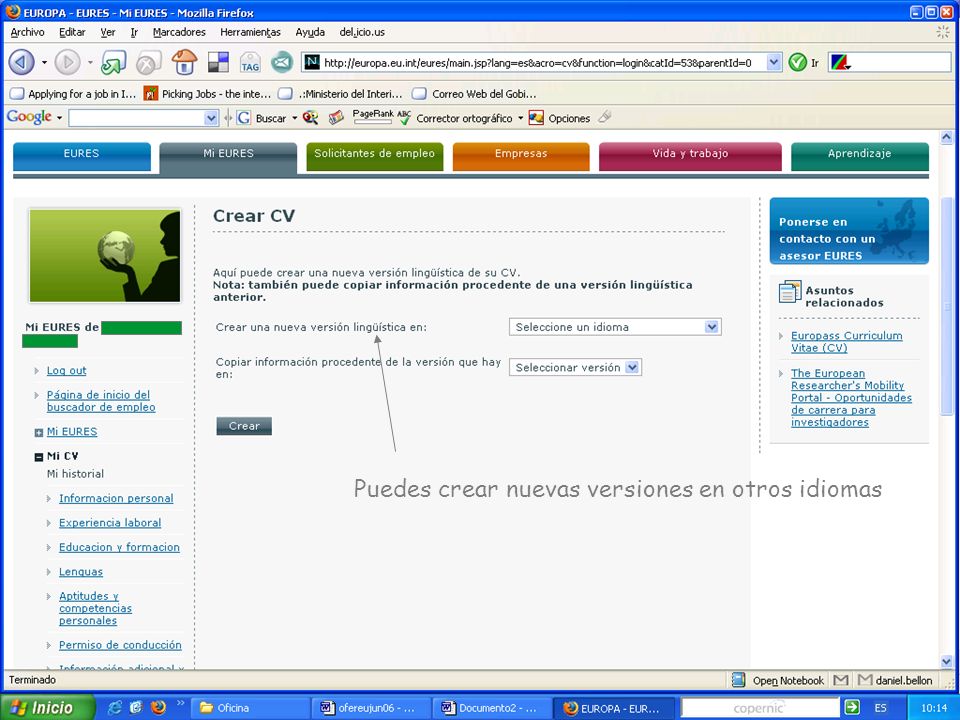Click the Crear button
The height and width of the screenshot is (720, 960).
[x=244, y=426]
